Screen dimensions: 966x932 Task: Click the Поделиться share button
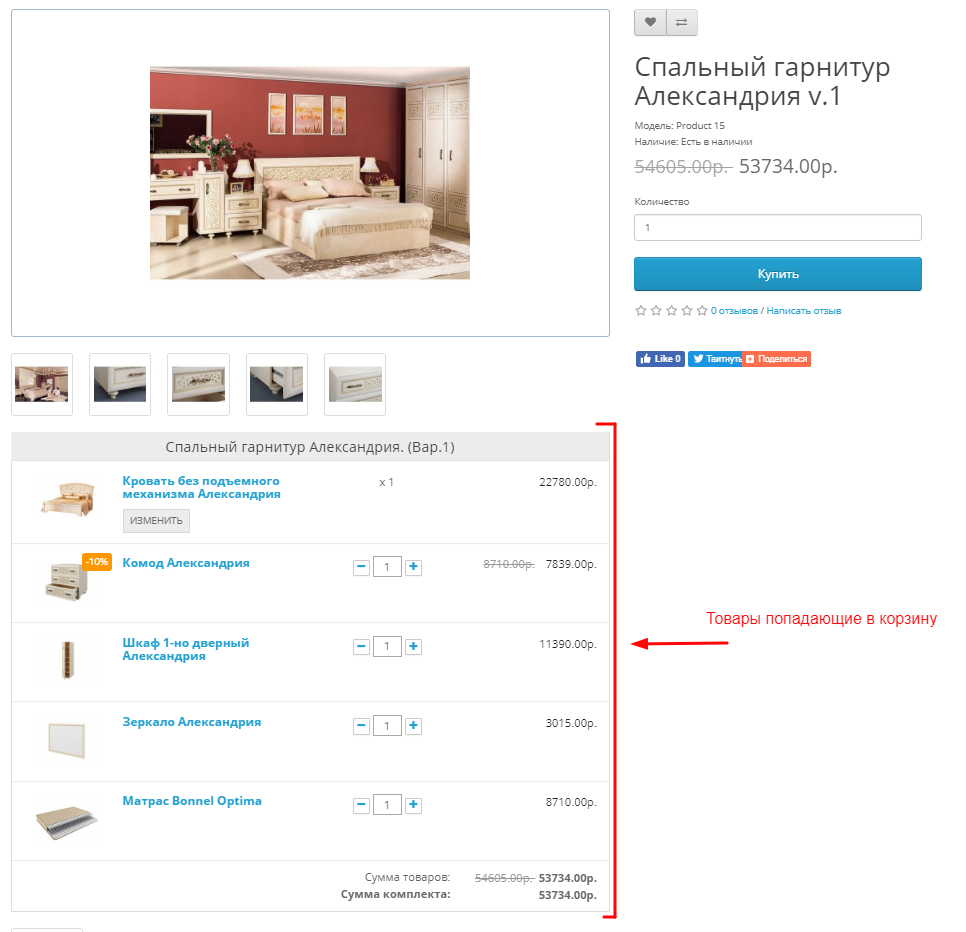(776, 359)
